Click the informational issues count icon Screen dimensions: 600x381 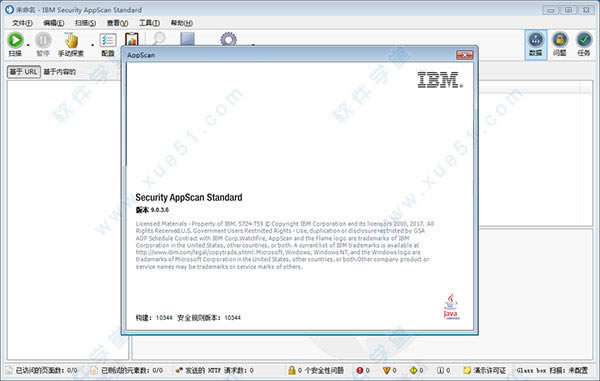tap(440, 370)
